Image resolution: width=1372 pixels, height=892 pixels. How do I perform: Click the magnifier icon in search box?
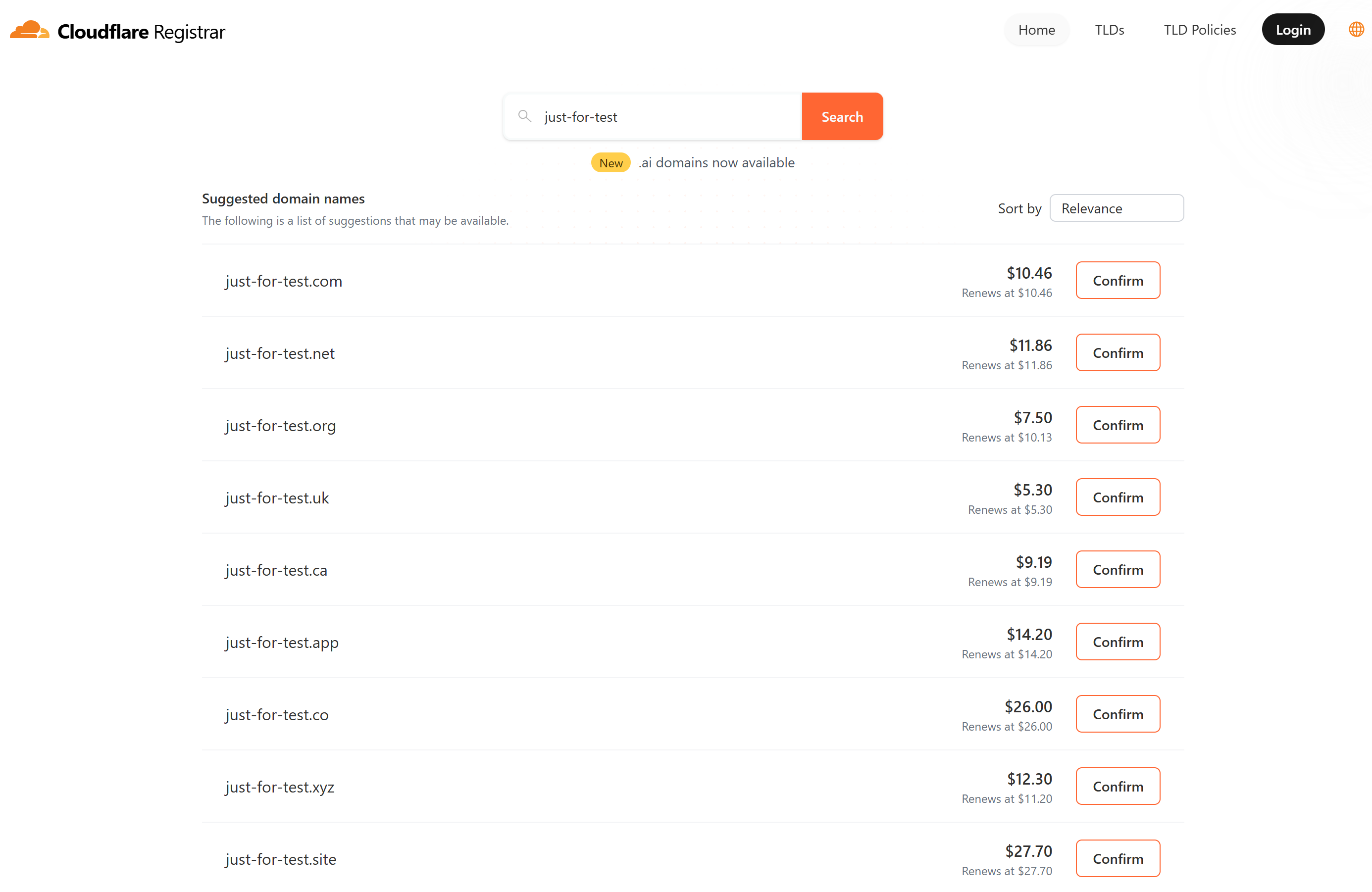[x=524, y=116]
